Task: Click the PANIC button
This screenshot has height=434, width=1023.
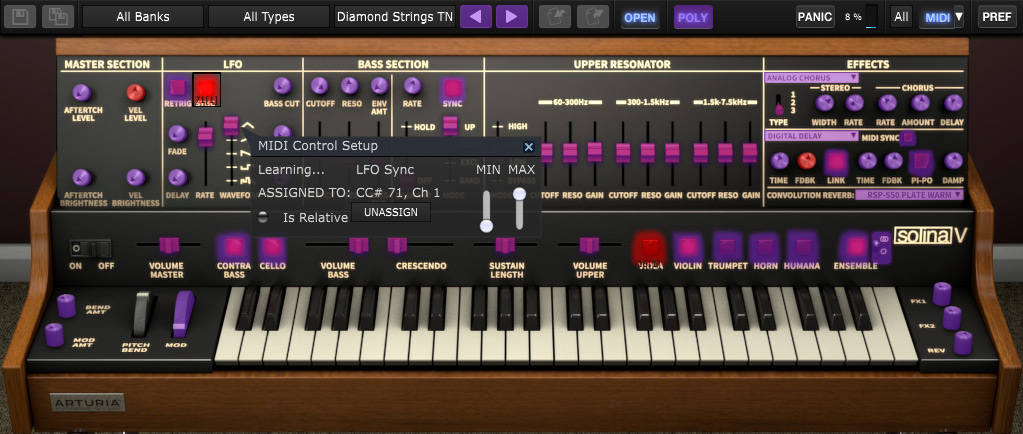Action: [815, 16]
